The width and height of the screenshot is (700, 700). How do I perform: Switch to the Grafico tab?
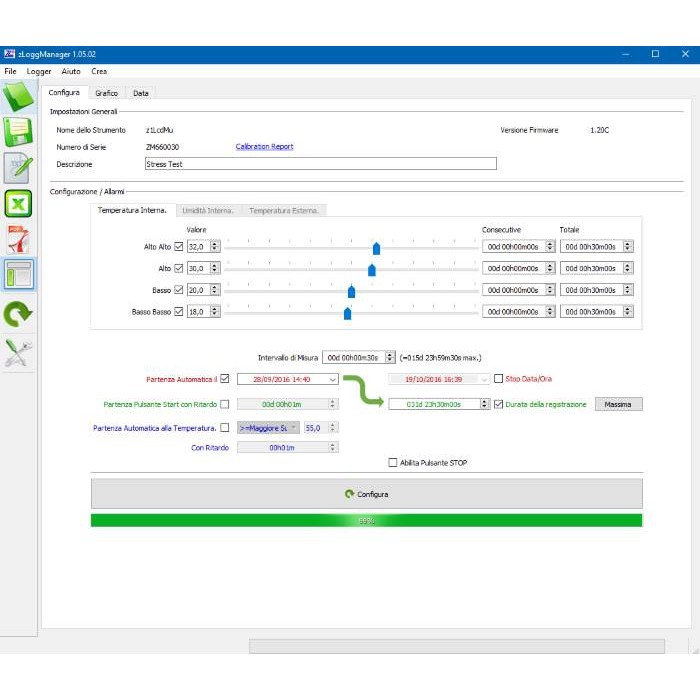[x=107, y=93]
